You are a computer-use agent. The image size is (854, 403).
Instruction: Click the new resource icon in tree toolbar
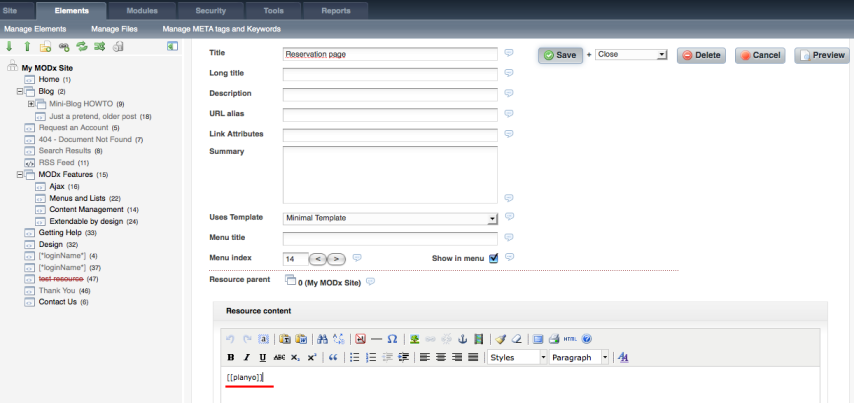pos(45,46)
